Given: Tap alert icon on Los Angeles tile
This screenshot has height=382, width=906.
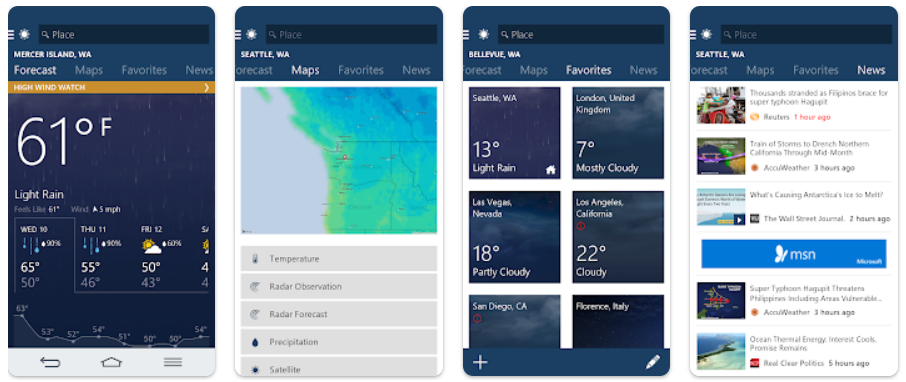Looking at the screenshot, I should click(x=581, y=226).
